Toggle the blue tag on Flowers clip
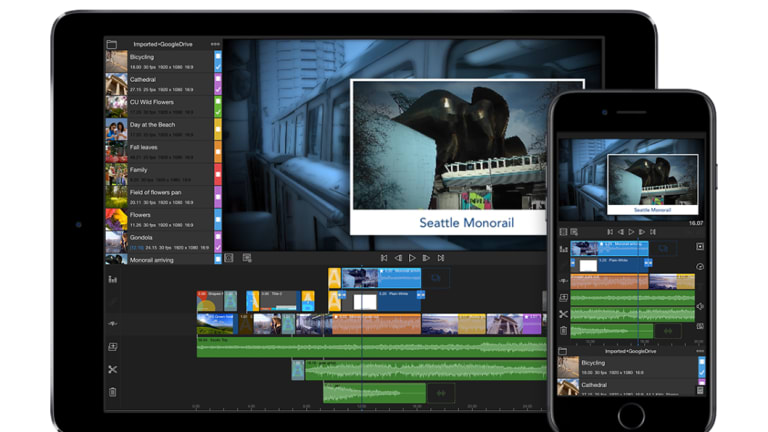Viewport: 768px width, 432px height. click(218, 219)
